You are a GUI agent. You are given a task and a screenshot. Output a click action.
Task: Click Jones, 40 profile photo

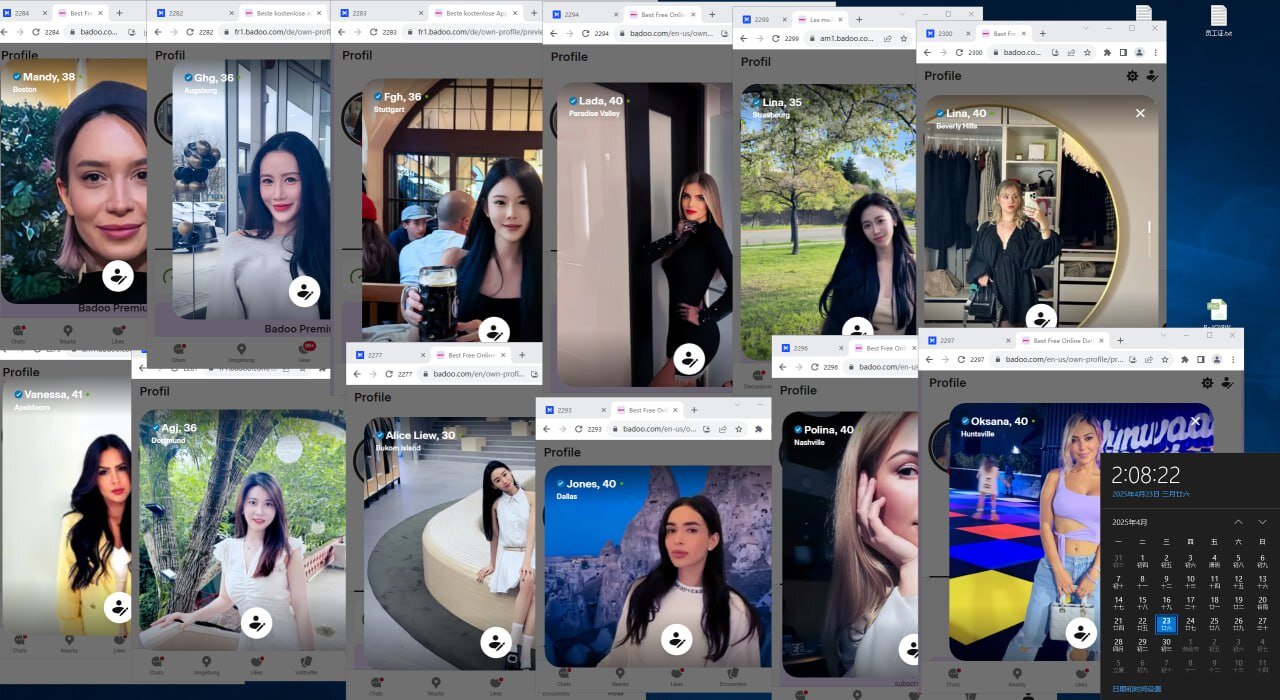(x=658, y=566)
